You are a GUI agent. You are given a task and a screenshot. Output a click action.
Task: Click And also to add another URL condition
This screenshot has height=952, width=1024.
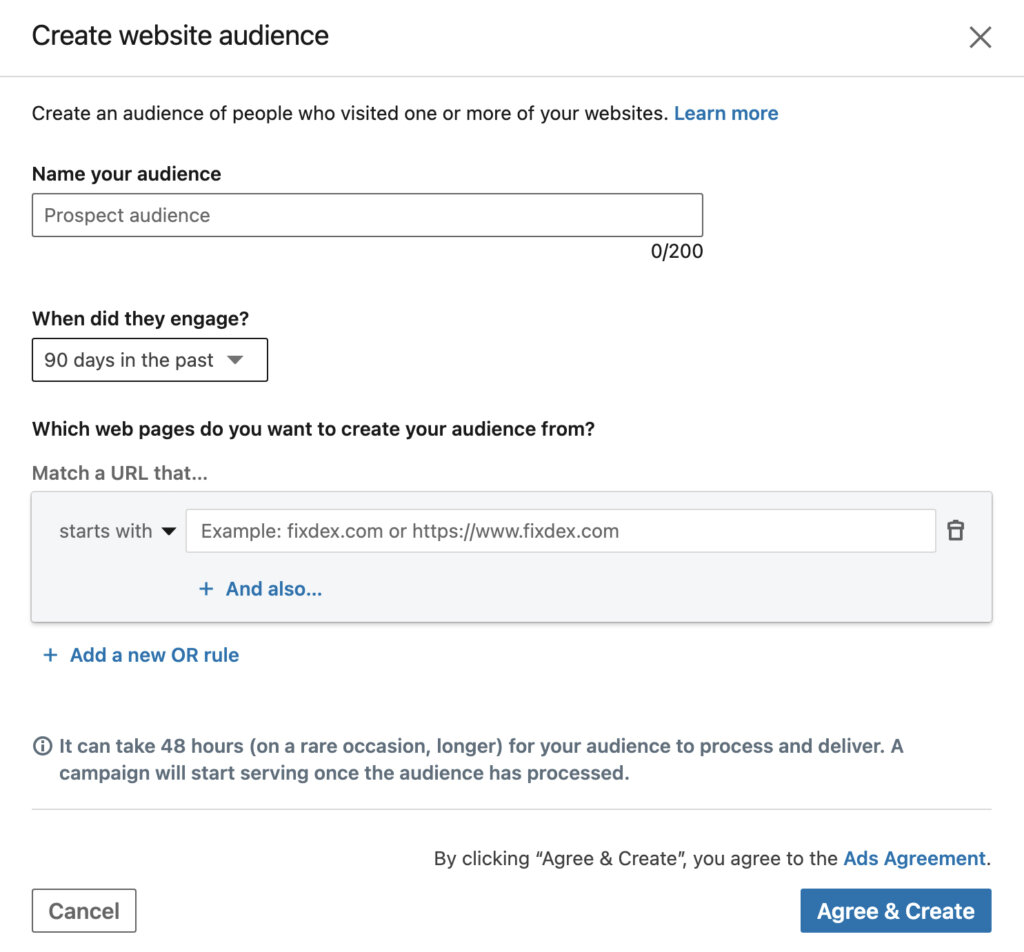(x=273, y=588)
